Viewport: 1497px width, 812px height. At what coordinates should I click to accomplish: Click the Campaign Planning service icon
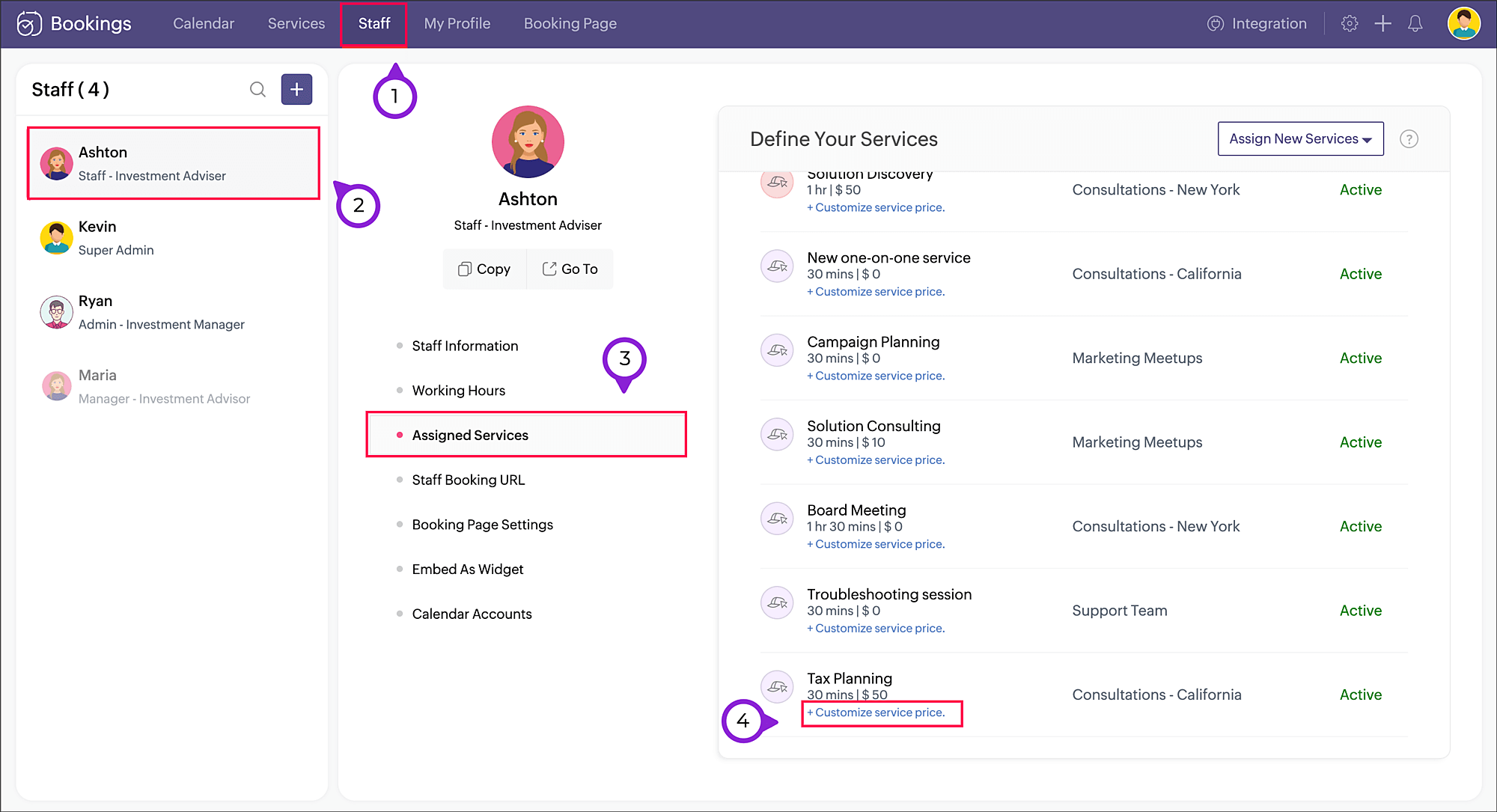tap(777, 350)
